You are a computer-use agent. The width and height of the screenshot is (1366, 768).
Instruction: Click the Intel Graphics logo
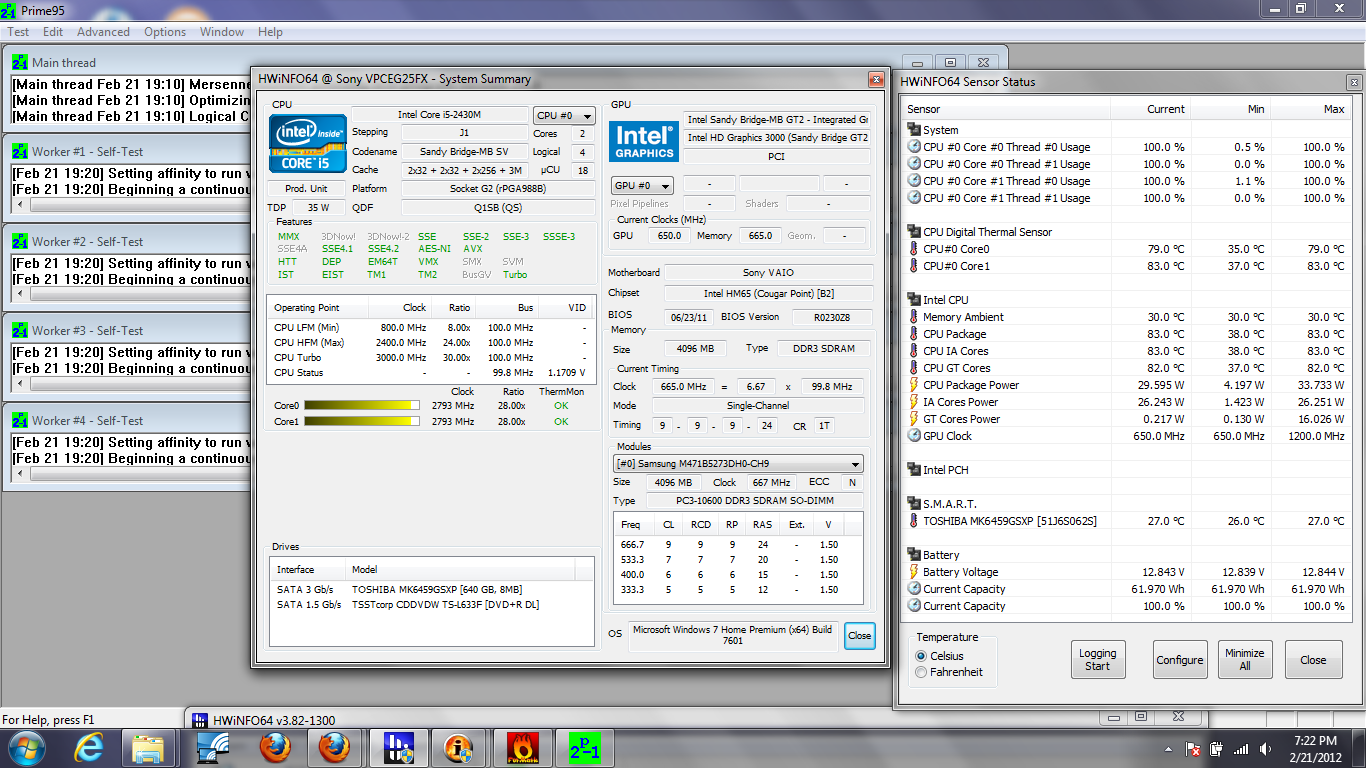point(645,141)
